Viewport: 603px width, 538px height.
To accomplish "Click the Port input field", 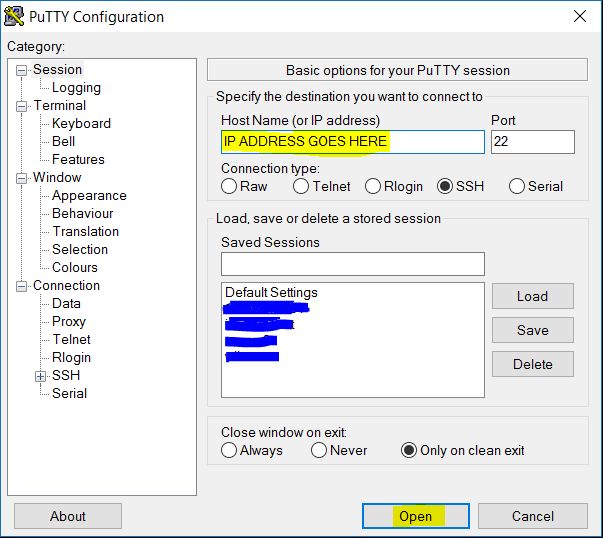I will pos(533,142).
